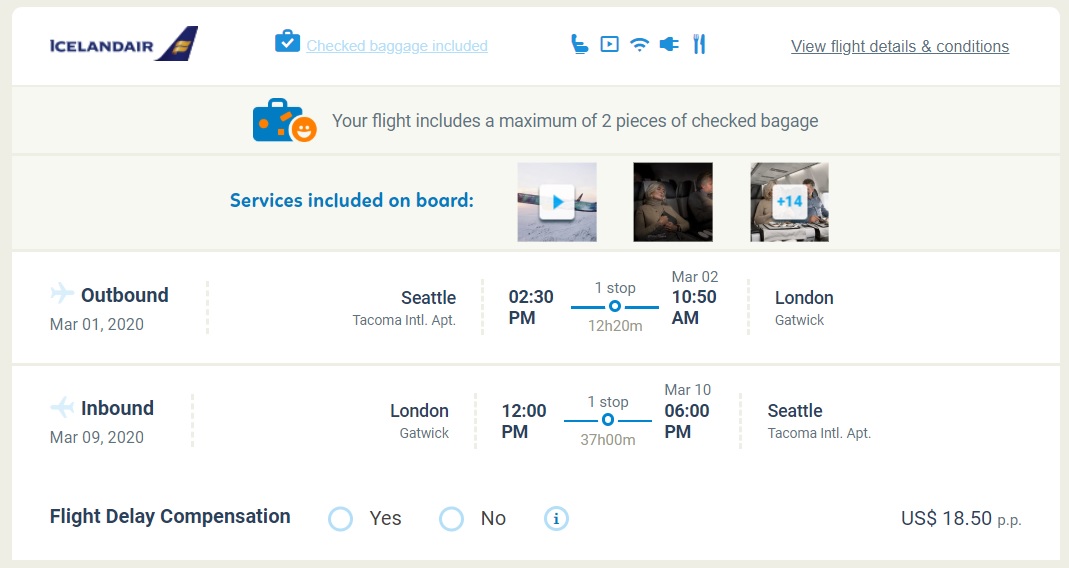Viewport: 1069px width, 568px height.
Task: Select No for Flight Delay Compensation
Action: (x=452, y=519)
